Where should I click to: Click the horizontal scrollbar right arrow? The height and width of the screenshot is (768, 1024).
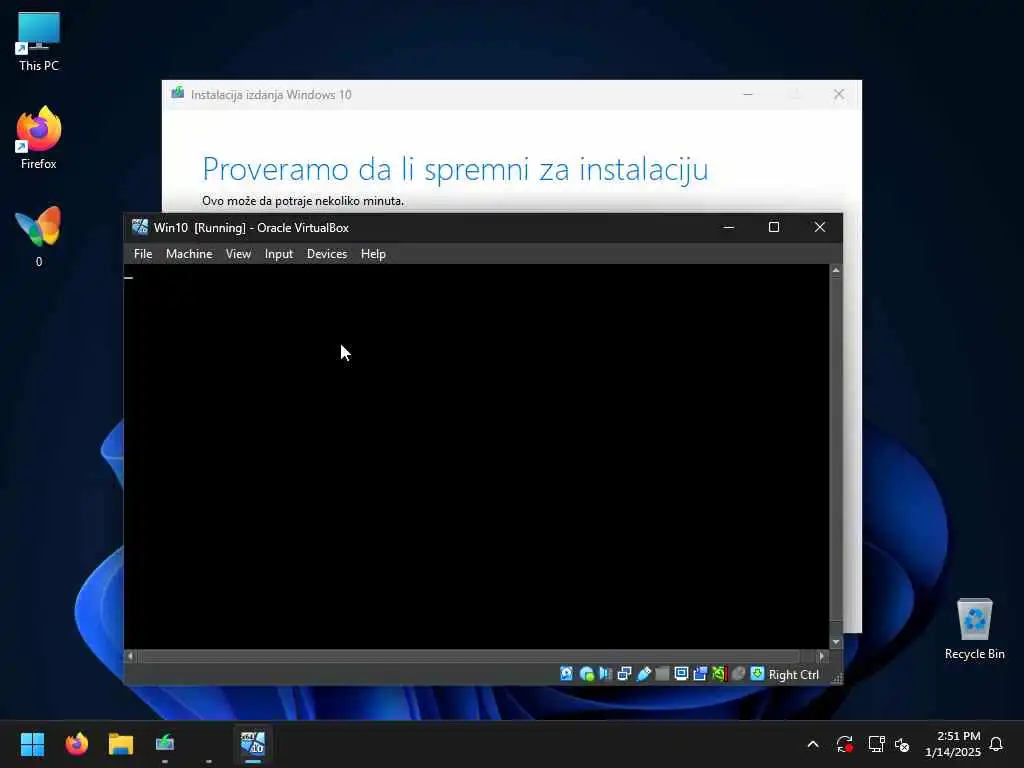[x=822, y=656]
